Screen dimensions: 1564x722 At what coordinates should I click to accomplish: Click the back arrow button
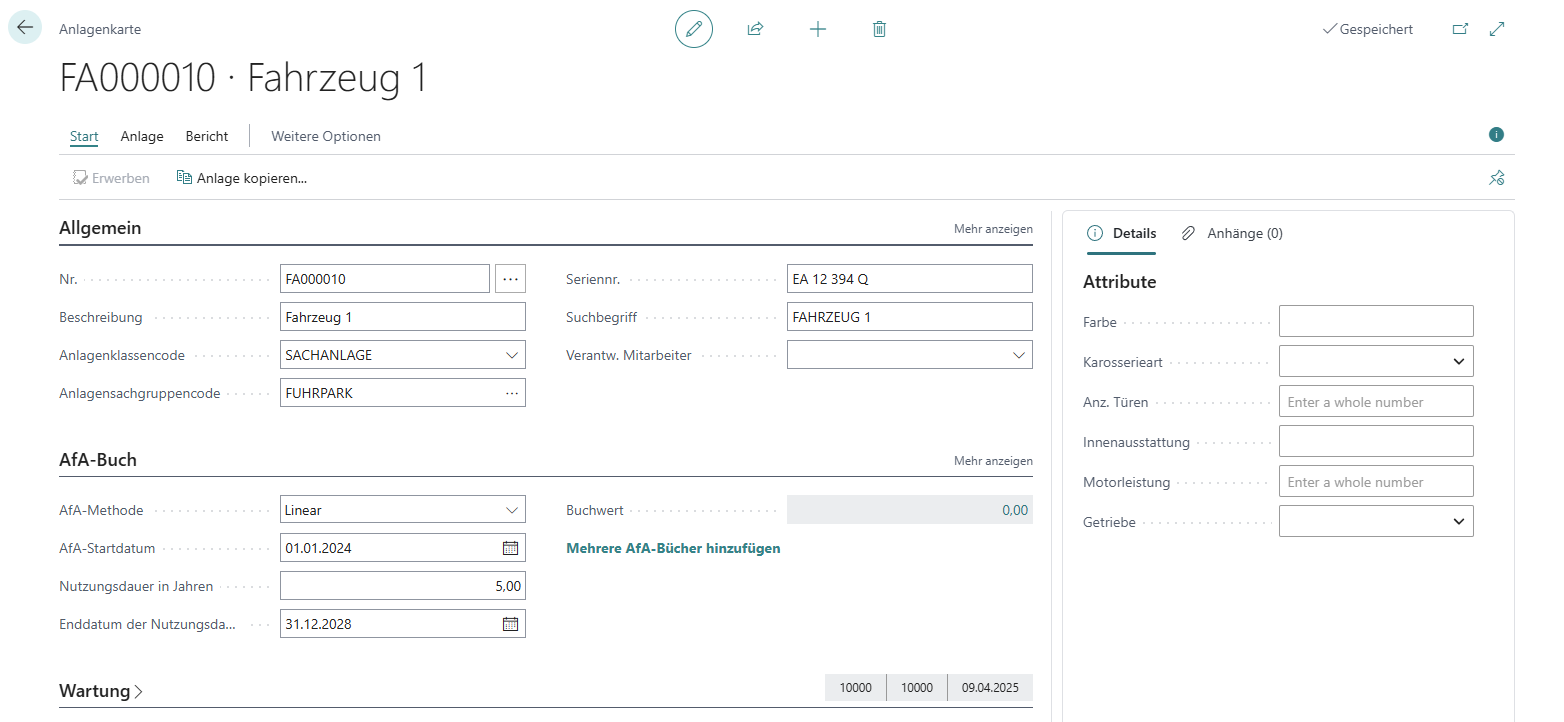point(25,28)
